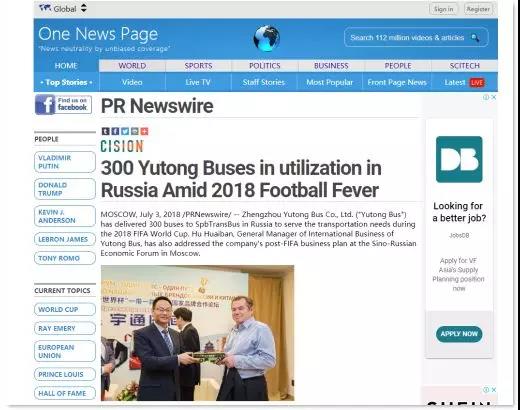Open the Donald Trump people tag
The height and width of the screenshot is (410, 520).
[65, 189]
